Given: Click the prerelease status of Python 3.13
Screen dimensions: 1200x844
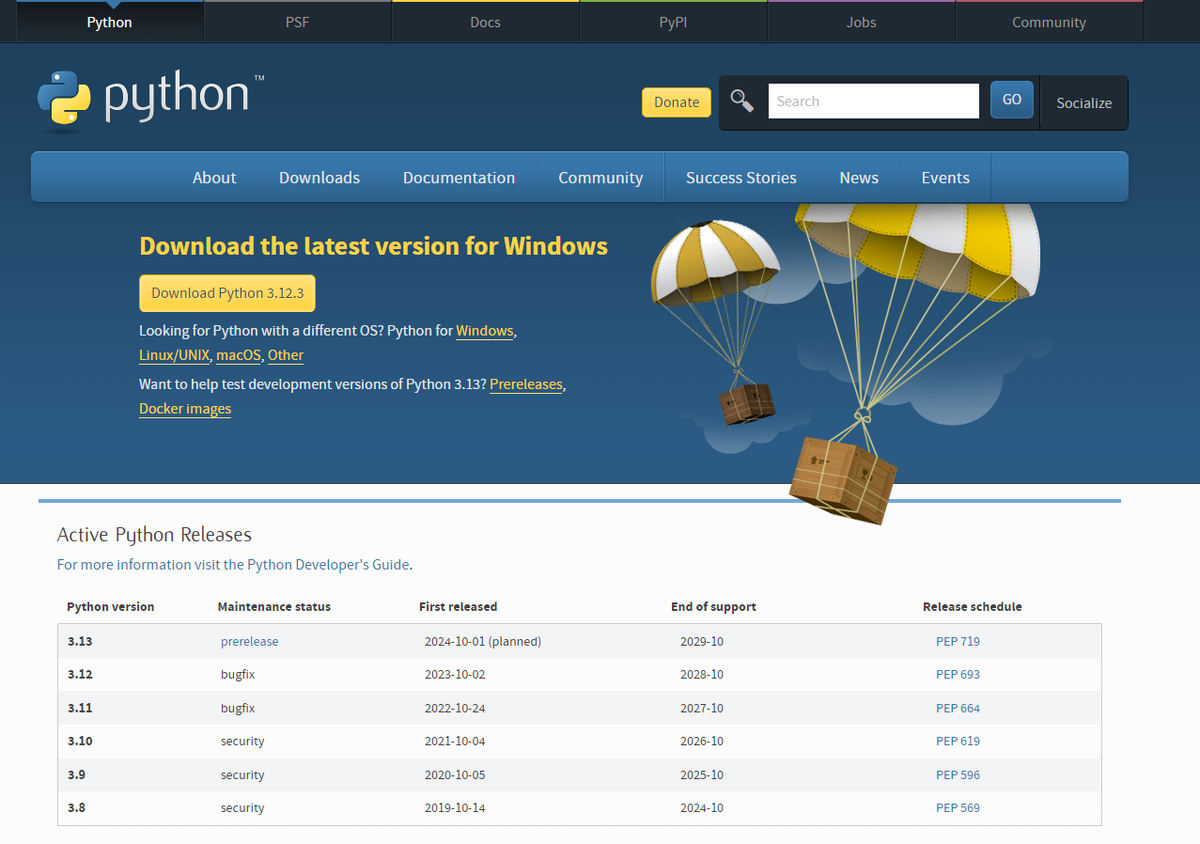Looking at the screenshot, I should (249, 641).
